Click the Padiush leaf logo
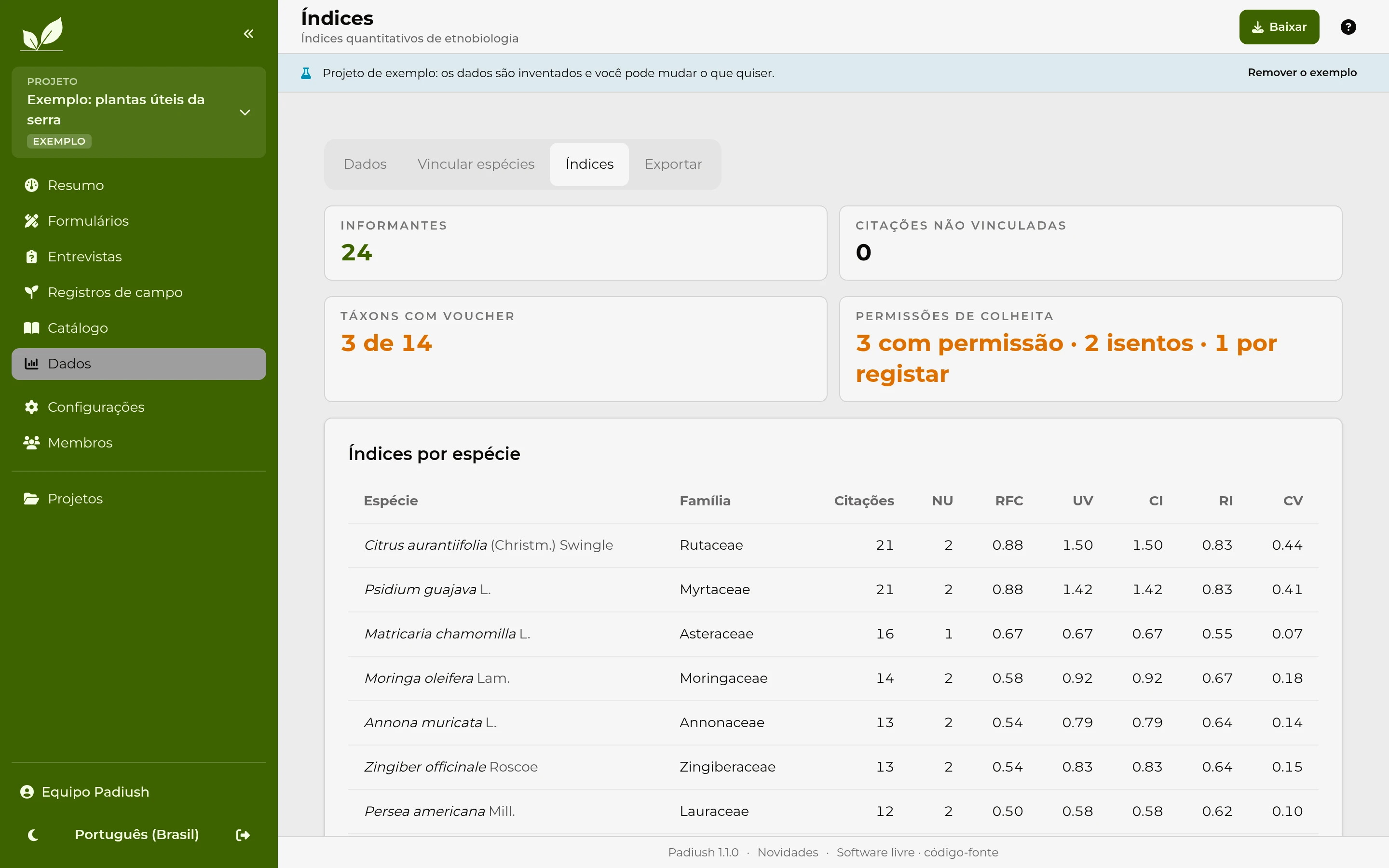Screen dimensions: 1389x868 (x=42, y=33)
